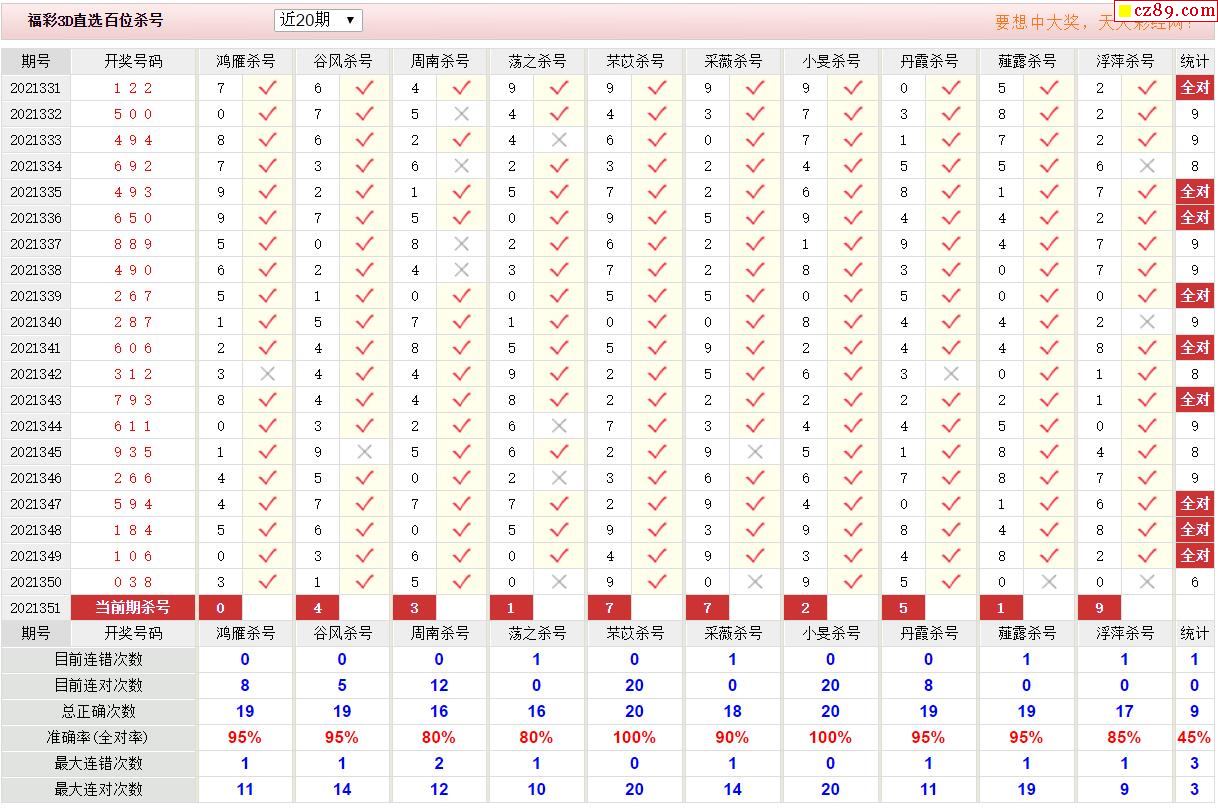Viewport: 1218px width, 808px height.
Task: Click winning number 038 for period 2021350
Action: click(133, 582)
